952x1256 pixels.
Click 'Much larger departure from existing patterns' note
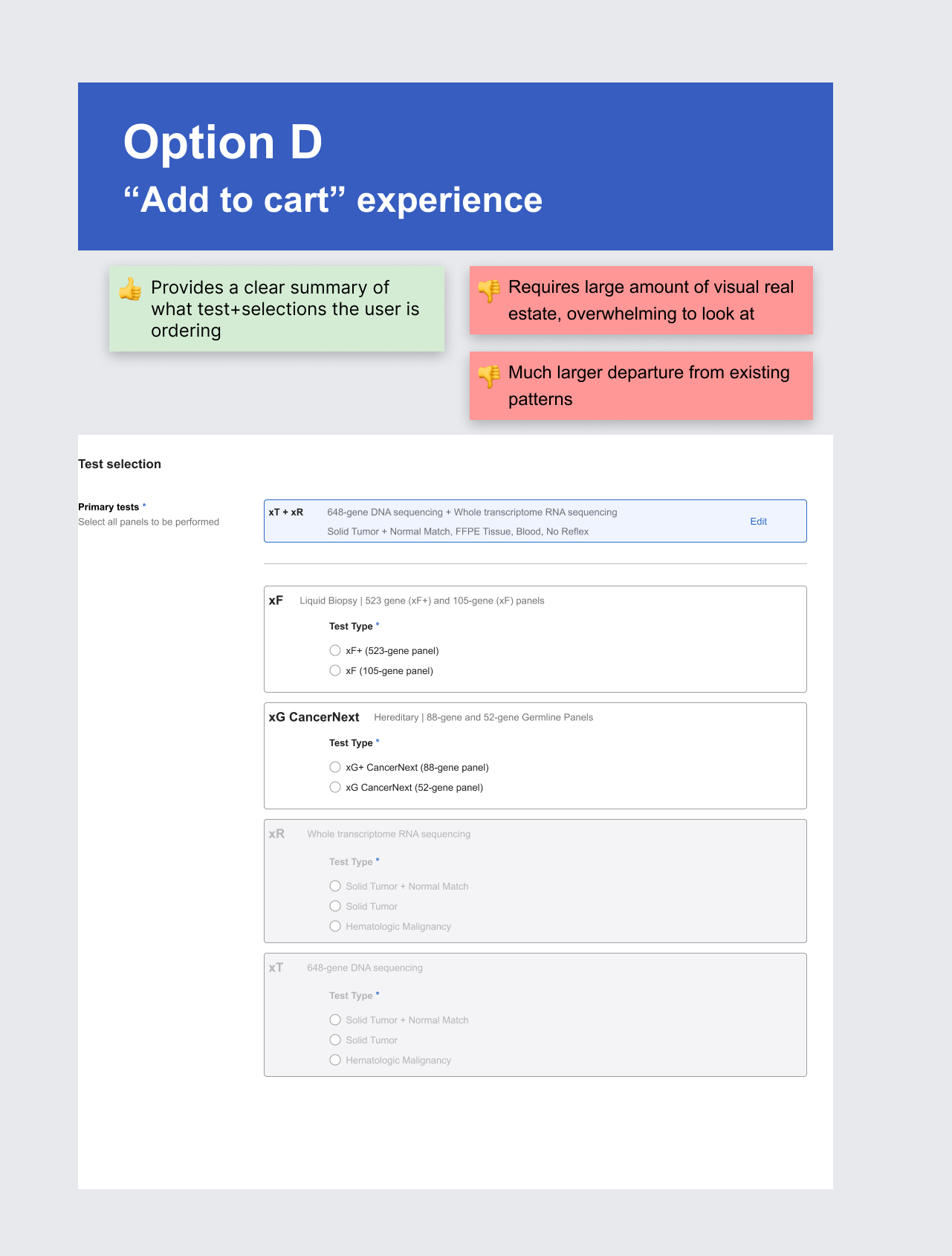(641, 386)
